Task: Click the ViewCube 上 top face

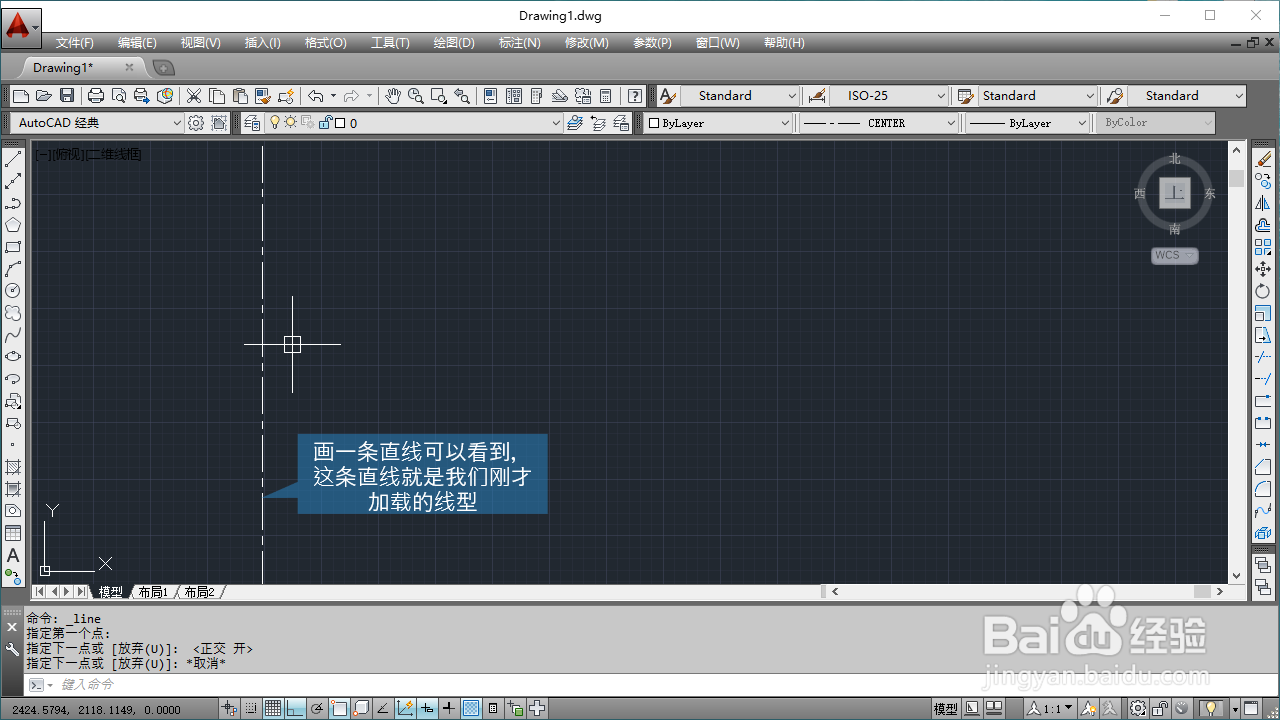Action: pyautogui.click(x=1175, y=192)
